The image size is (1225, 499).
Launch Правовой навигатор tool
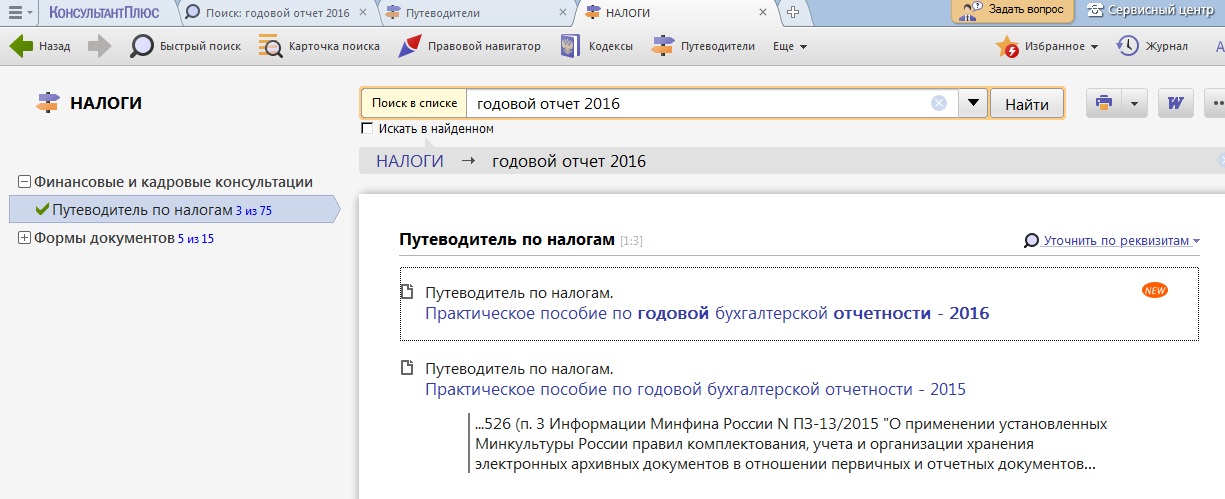[x=410, y=46]
